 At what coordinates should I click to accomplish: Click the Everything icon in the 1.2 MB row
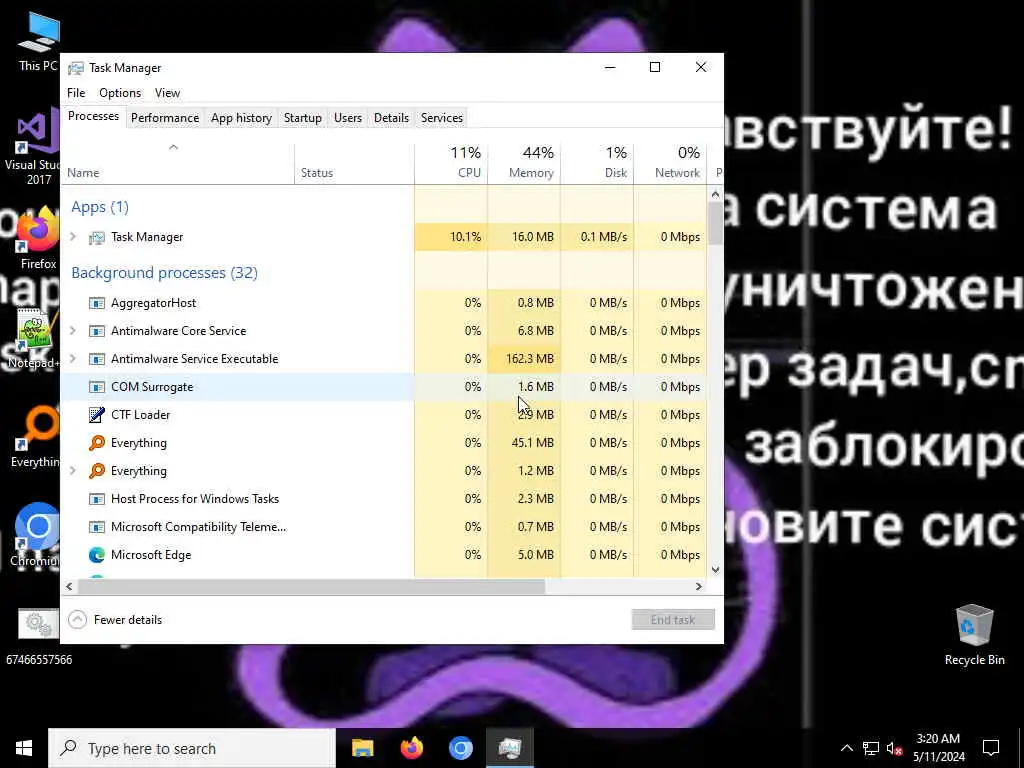pos(97,471)
